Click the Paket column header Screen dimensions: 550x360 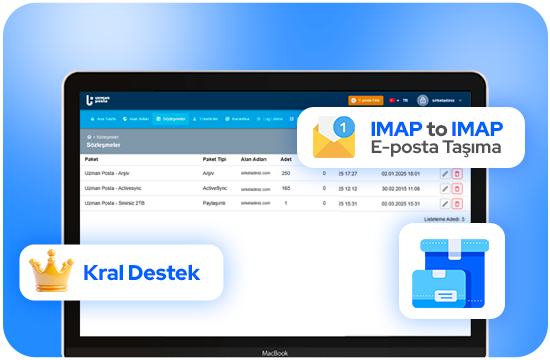pos(91,159)
